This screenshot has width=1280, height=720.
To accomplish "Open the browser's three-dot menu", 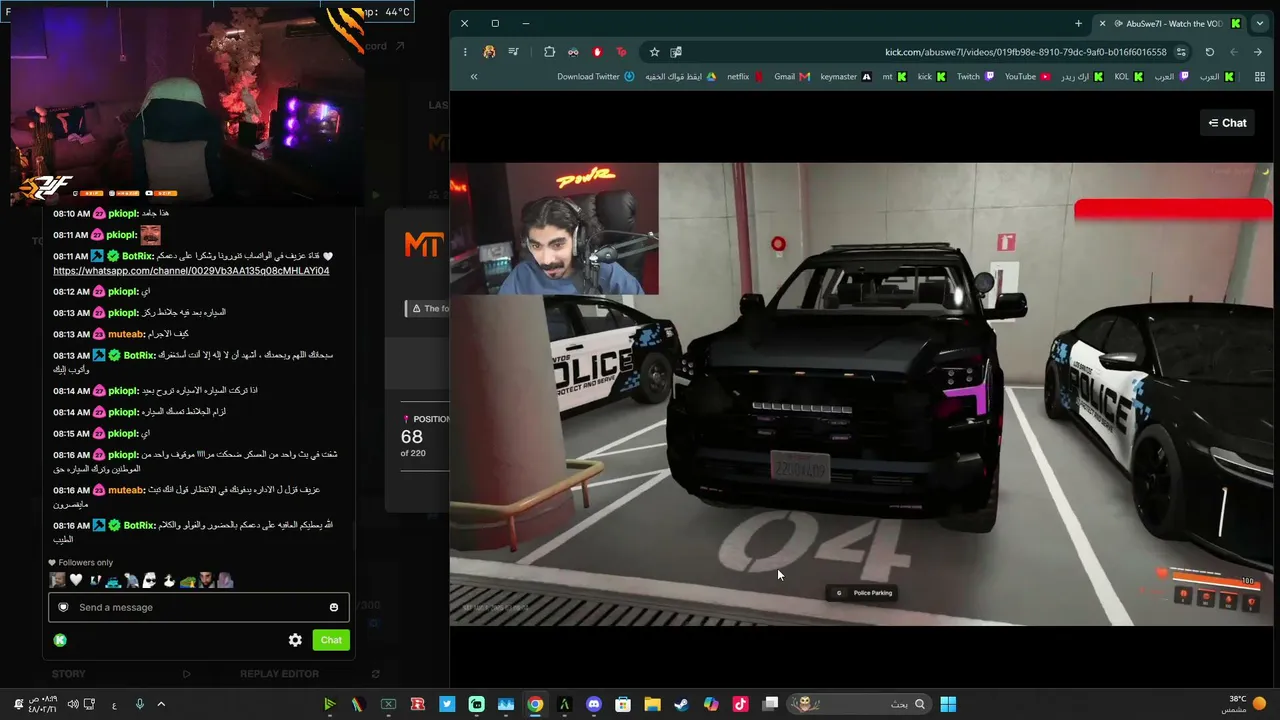I will [x=465, y=52].
